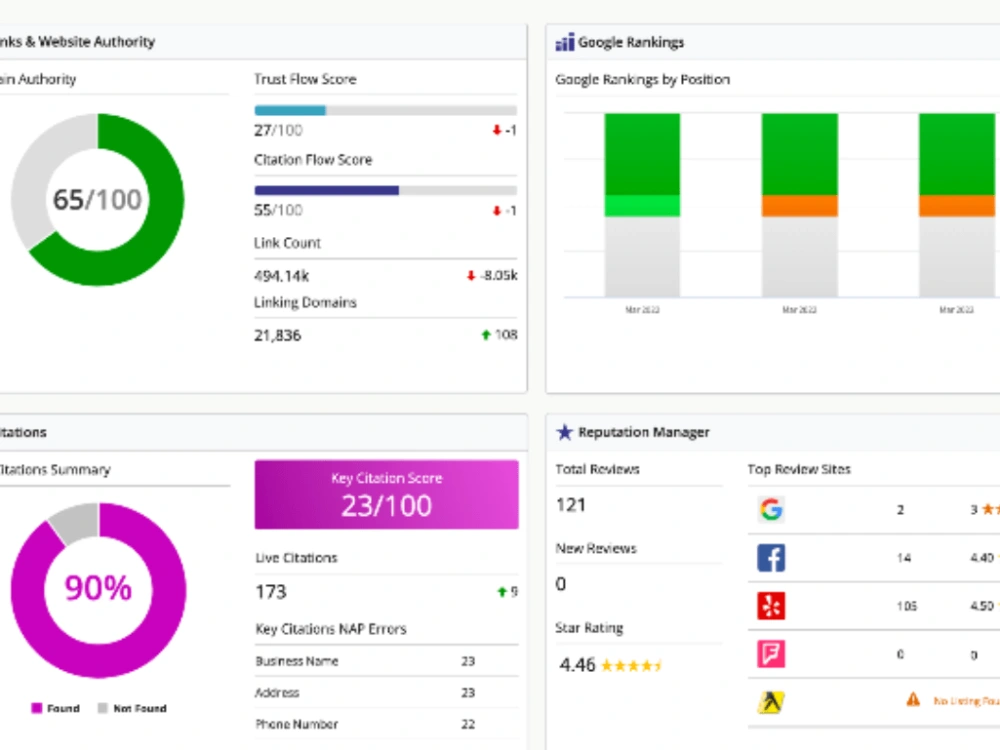Click the Linking Domains value 21,836
Screen dimensions: 1000x750
[x=277, y=335]
